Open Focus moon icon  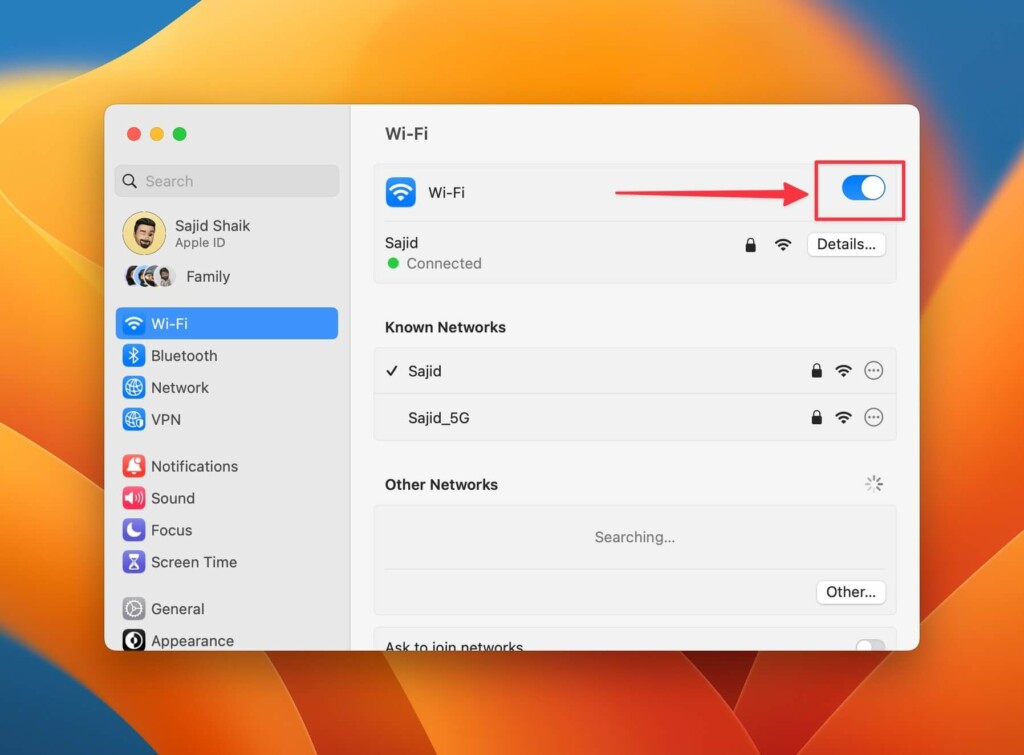tap(134, 530)
